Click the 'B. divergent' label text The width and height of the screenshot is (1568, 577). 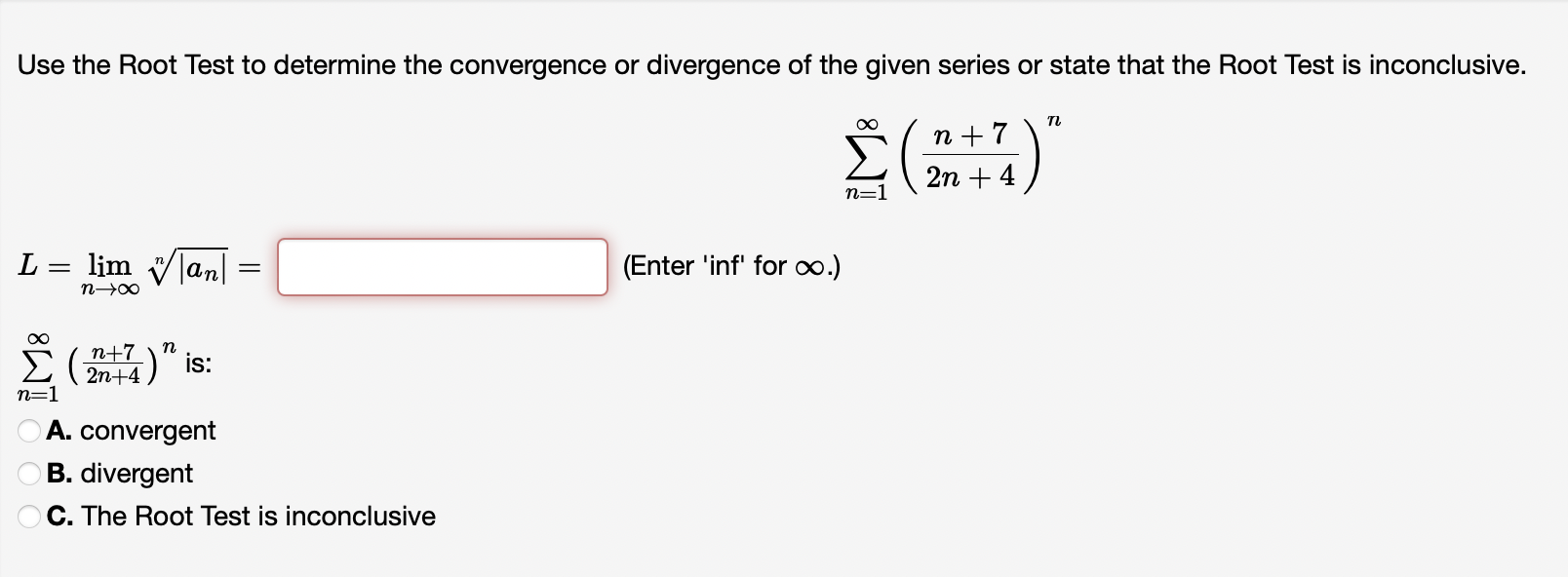point(121,473)
